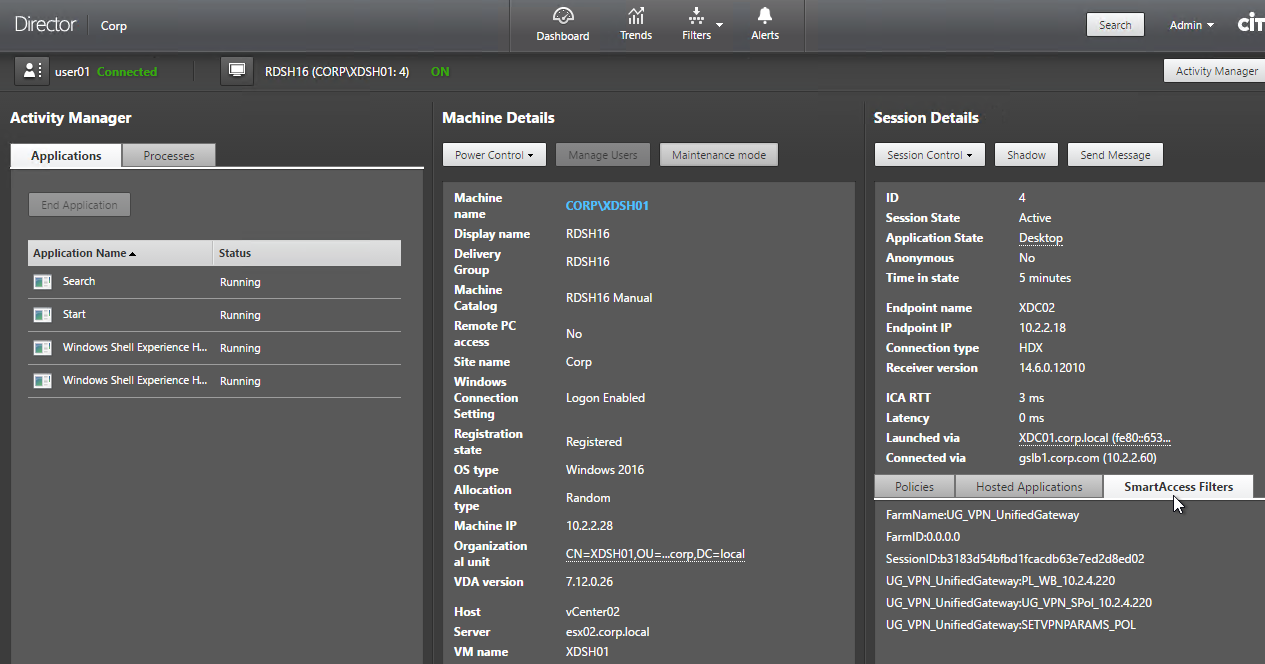
Task: Click the FarmName:UG_VPN_UnifiedGateway filter entry
Action: click(x=982, y=515)
